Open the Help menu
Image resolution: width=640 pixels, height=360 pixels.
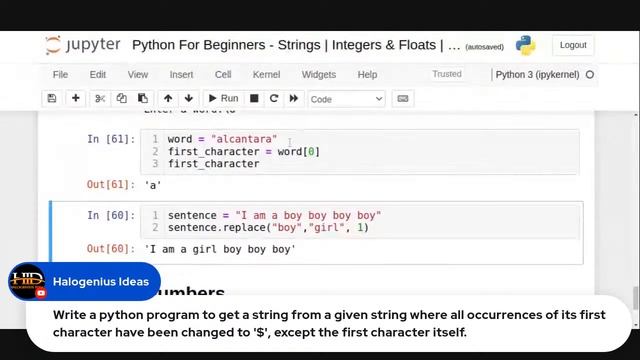367,75
